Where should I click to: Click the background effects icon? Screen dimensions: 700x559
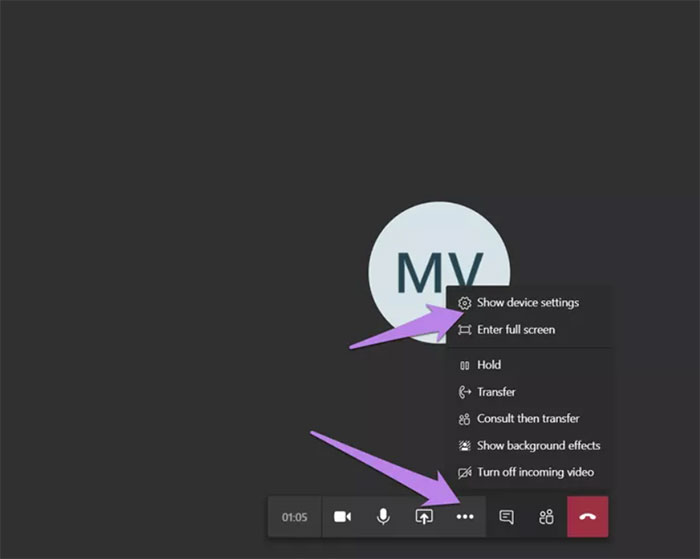(x=464, y=446)
